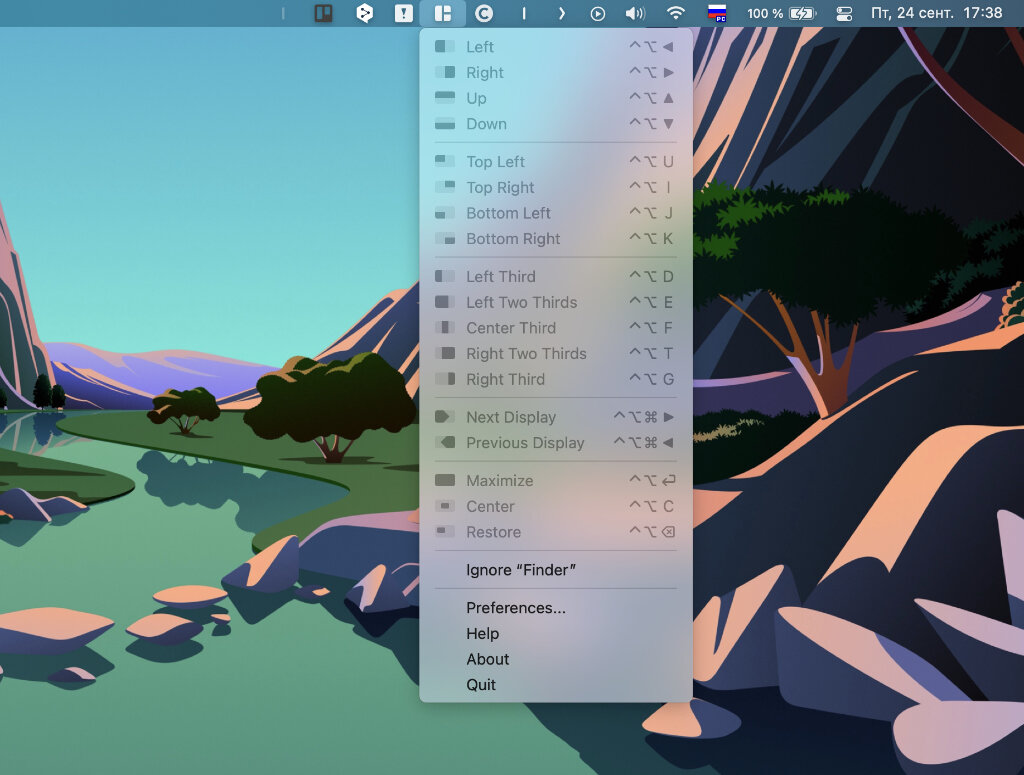Open the Wi-Fi status menu
The height and width of the screenshot is (775, 1024).
pos(676,13)
